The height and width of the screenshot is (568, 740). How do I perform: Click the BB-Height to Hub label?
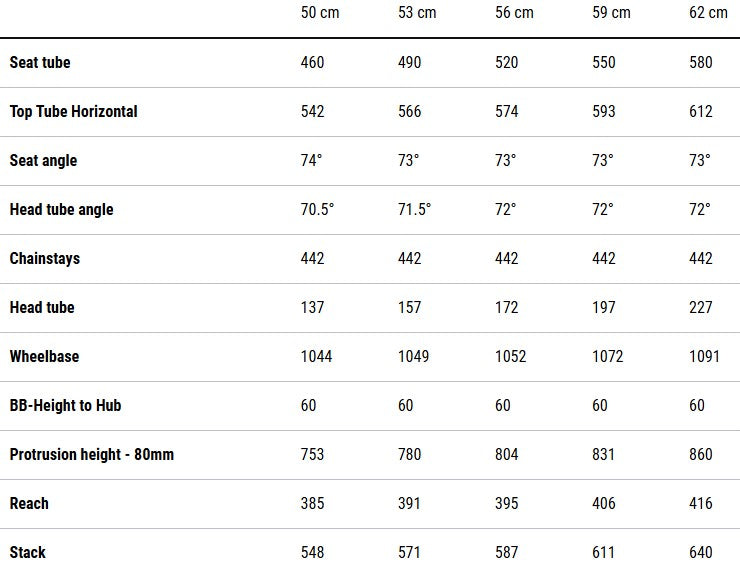click(x=65, y=405)
